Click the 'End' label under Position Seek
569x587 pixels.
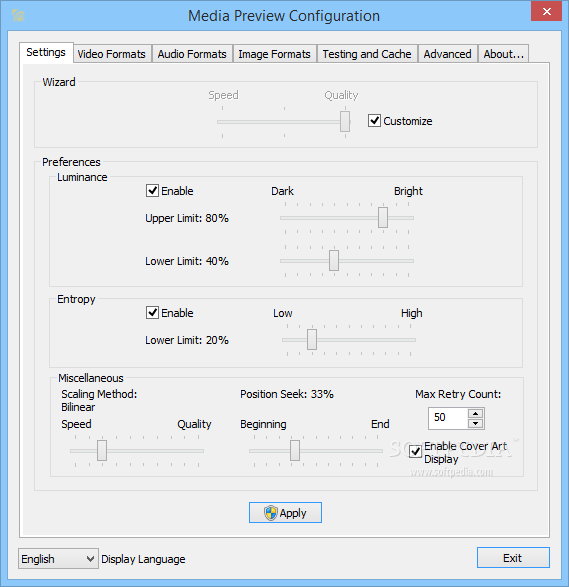click(x=380, y=424)
